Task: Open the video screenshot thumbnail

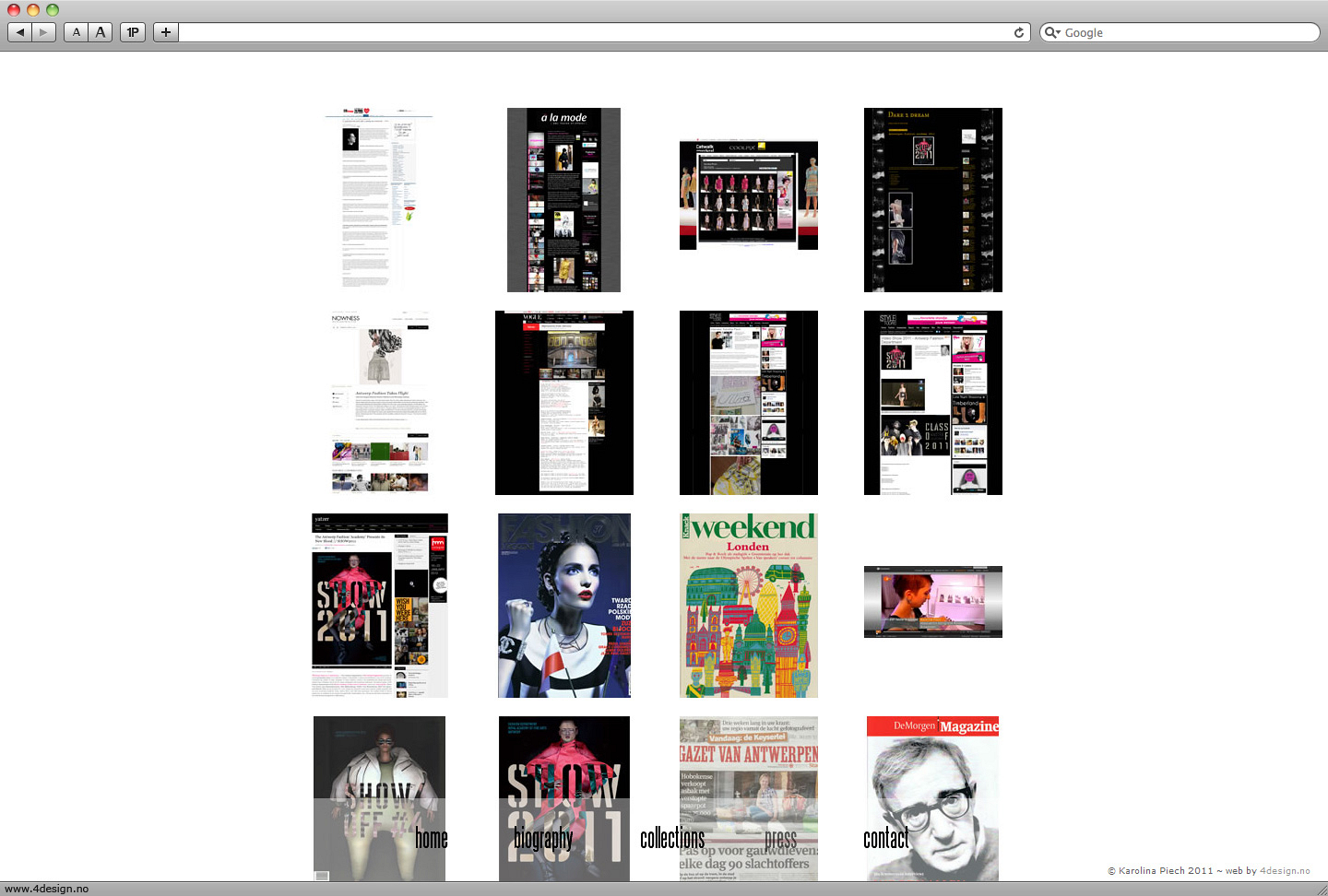Action: click(x=933, y=602)
